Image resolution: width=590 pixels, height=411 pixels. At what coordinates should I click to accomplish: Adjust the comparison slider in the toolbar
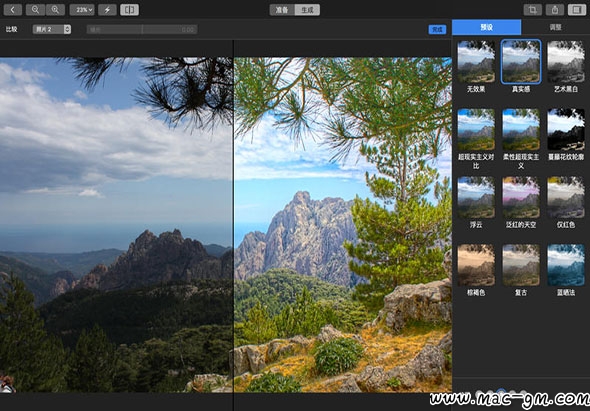click(142, 29)
